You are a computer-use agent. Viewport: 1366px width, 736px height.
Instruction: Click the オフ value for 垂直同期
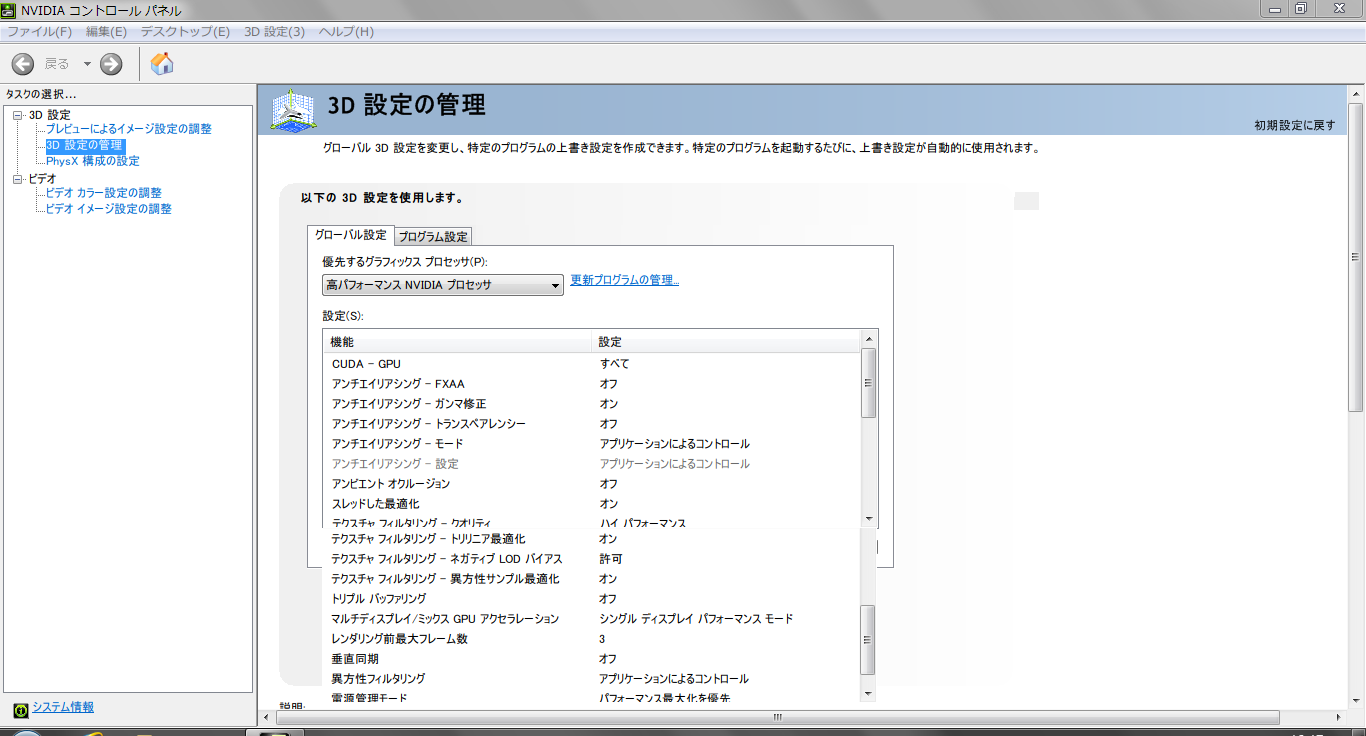608,659
